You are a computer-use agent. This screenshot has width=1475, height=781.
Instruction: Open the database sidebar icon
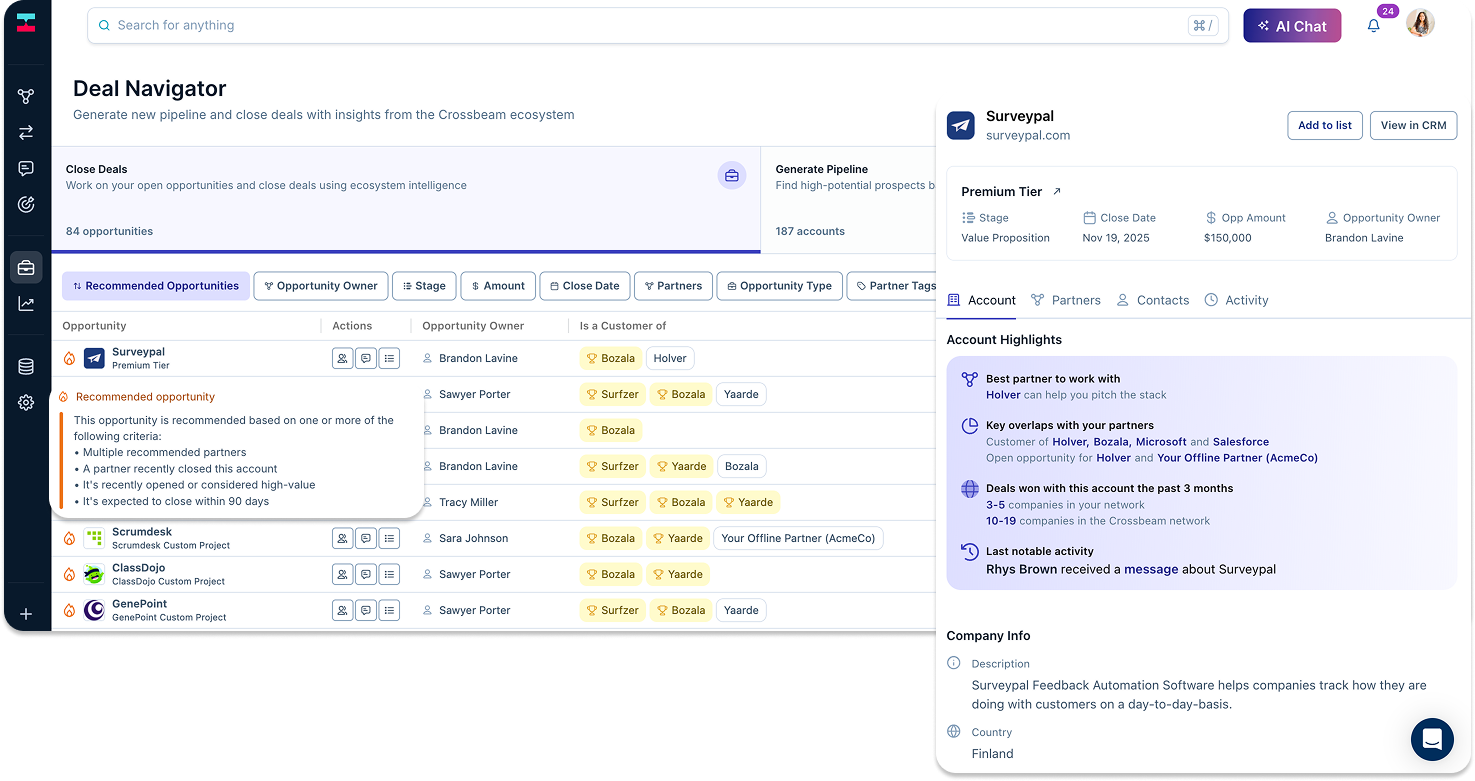click(26, 367)
